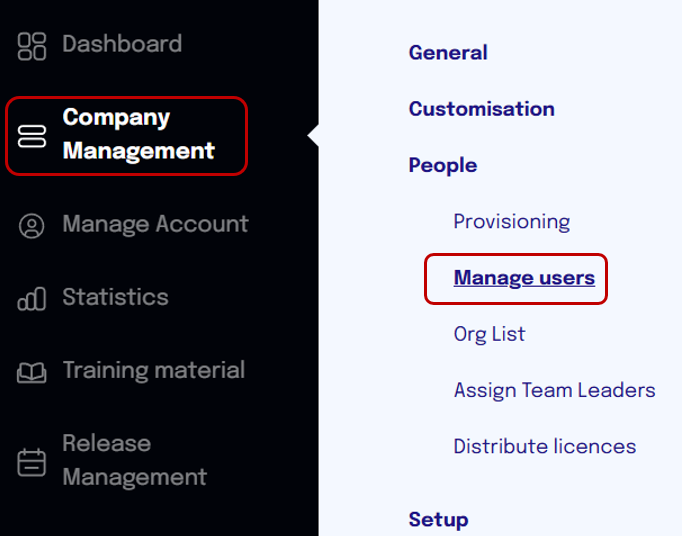
Task: Open the Statistics section
Action: (115, 297)
